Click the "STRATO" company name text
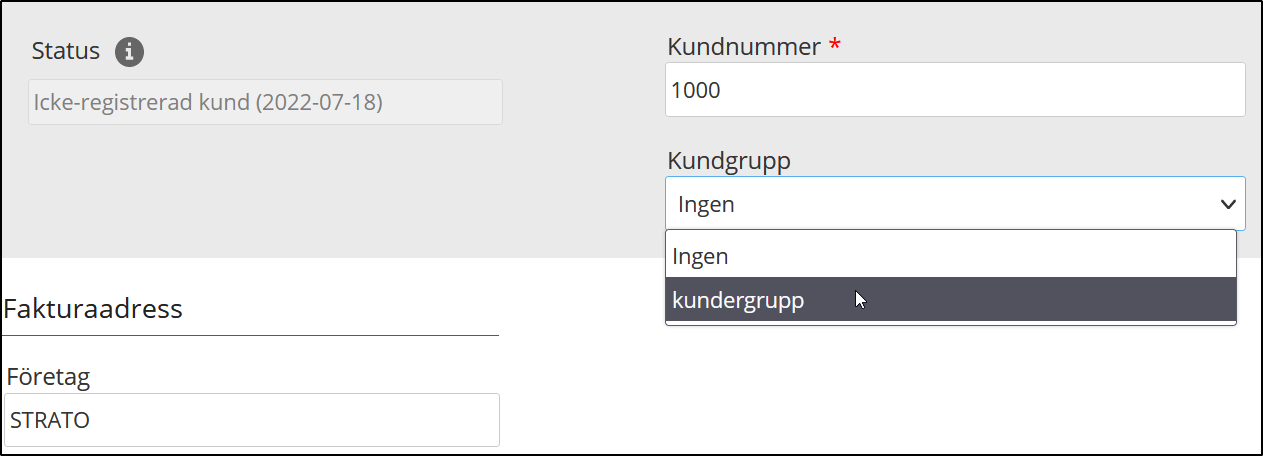The image size is (1263, 456). [x=50, y=420]
